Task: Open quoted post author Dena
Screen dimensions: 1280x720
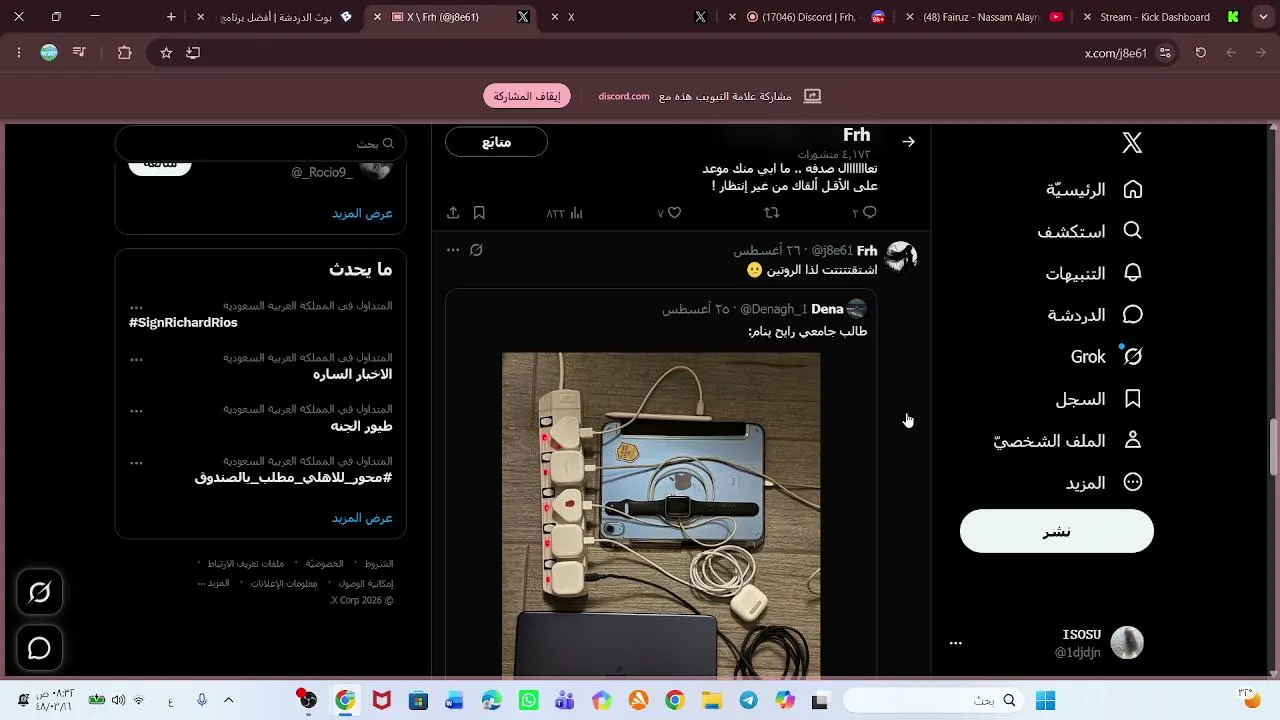Action: tap(827, 309)
